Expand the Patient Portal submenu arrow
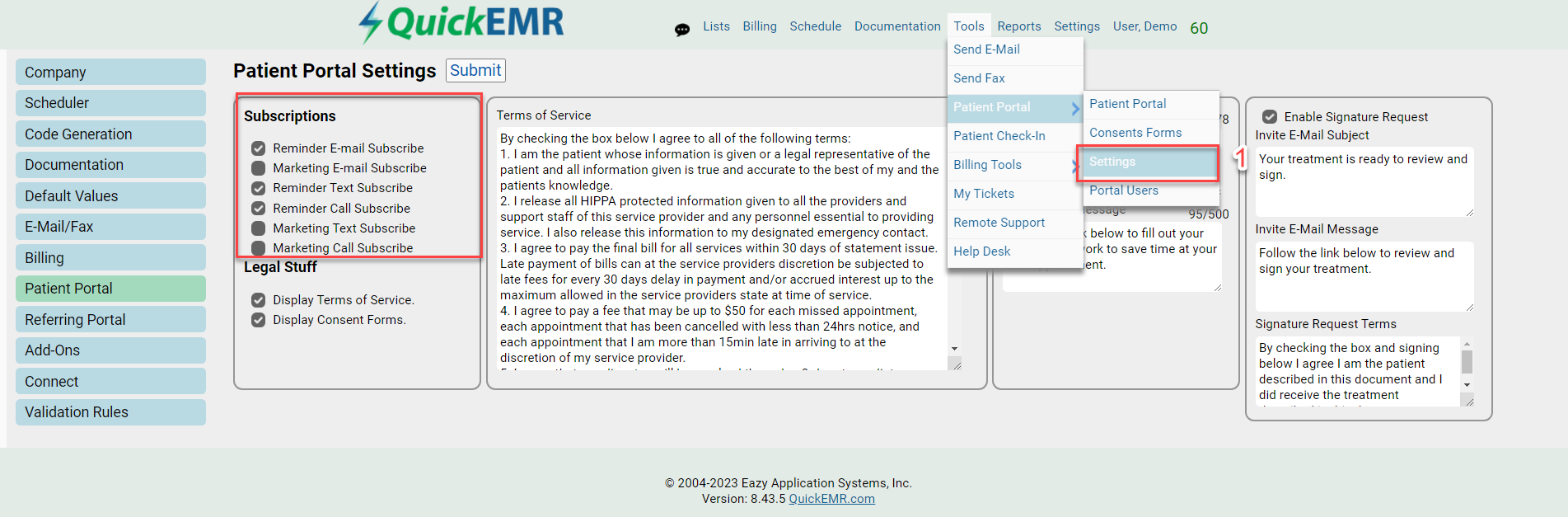Screen dimensions: 1568x517 click(1075, 108)
